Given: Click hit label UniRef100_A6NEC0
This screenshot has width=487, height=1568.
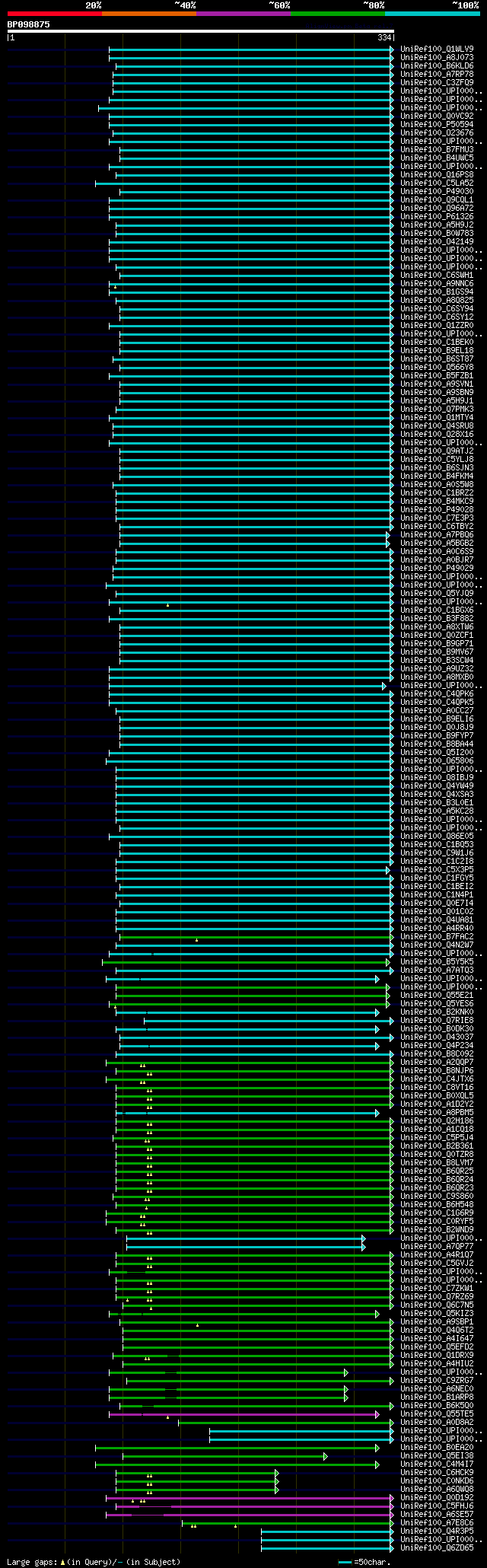Looking at the screenshot, I should click(x=437, y=1388).
